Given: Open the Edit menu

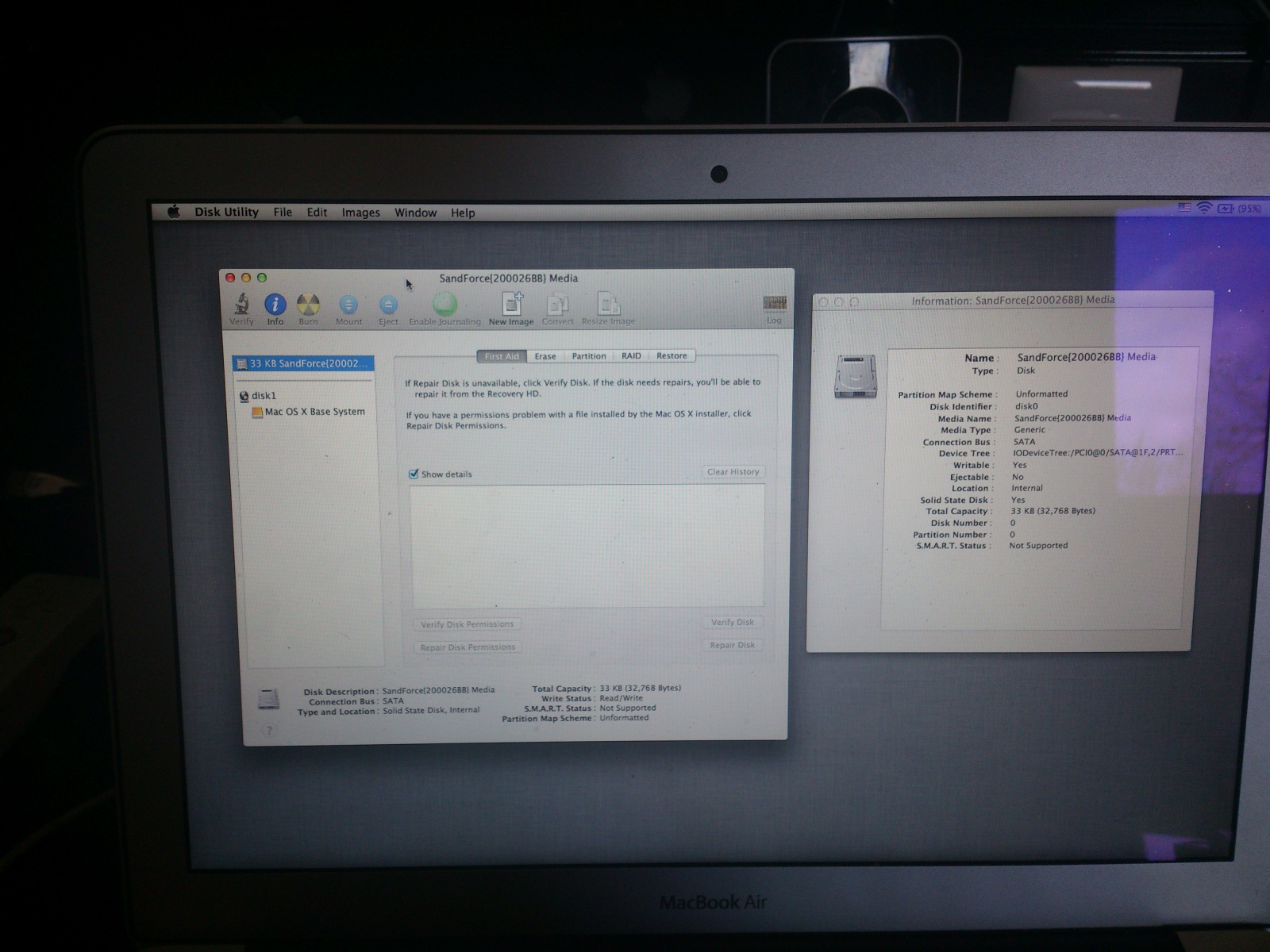Looking at the screenshot, I should [317, 212].
